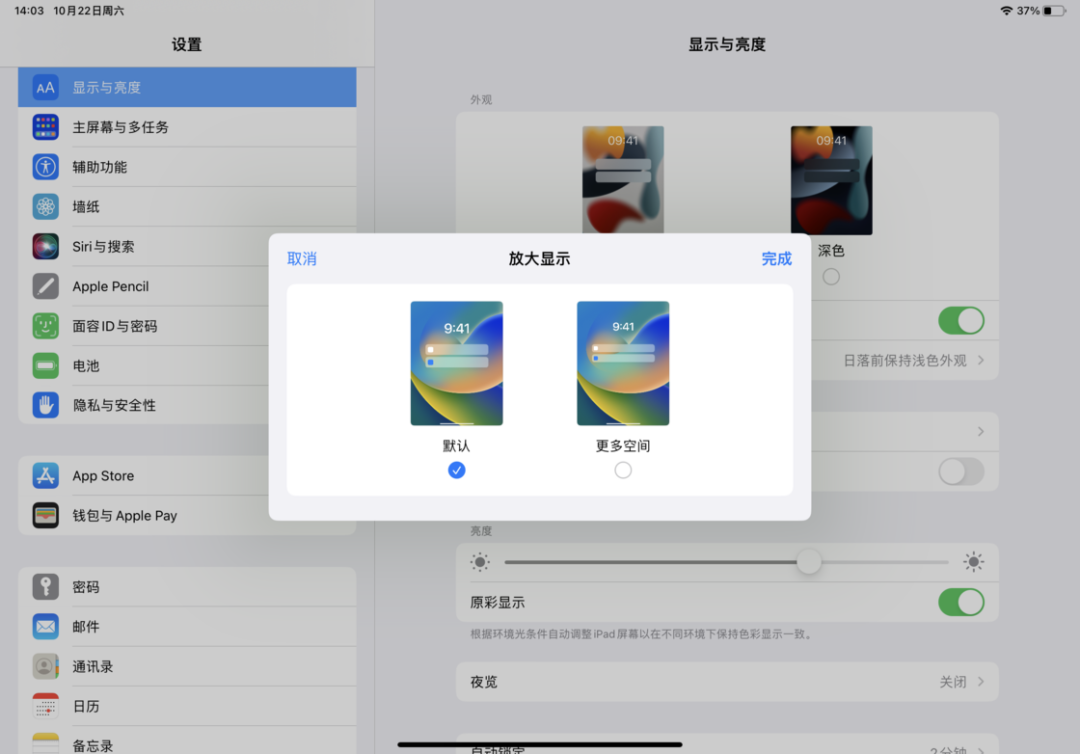Click the Display & Brightness AA icon

[x=45, y=87]
